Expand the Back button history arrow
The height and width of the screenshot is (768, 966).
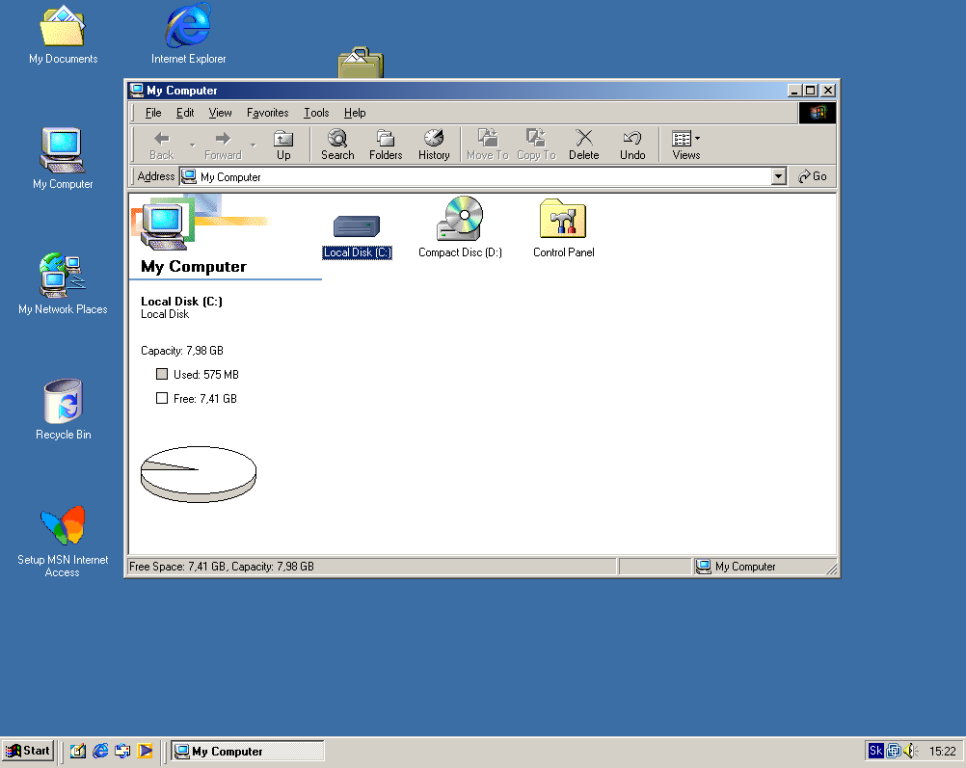point(192,145)
